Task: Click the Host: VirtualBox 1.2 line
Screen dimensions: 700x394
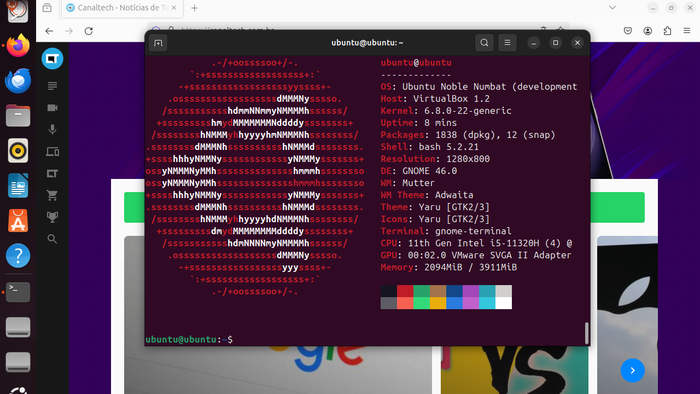Action: pyautogui.click(x=435, y=99)
